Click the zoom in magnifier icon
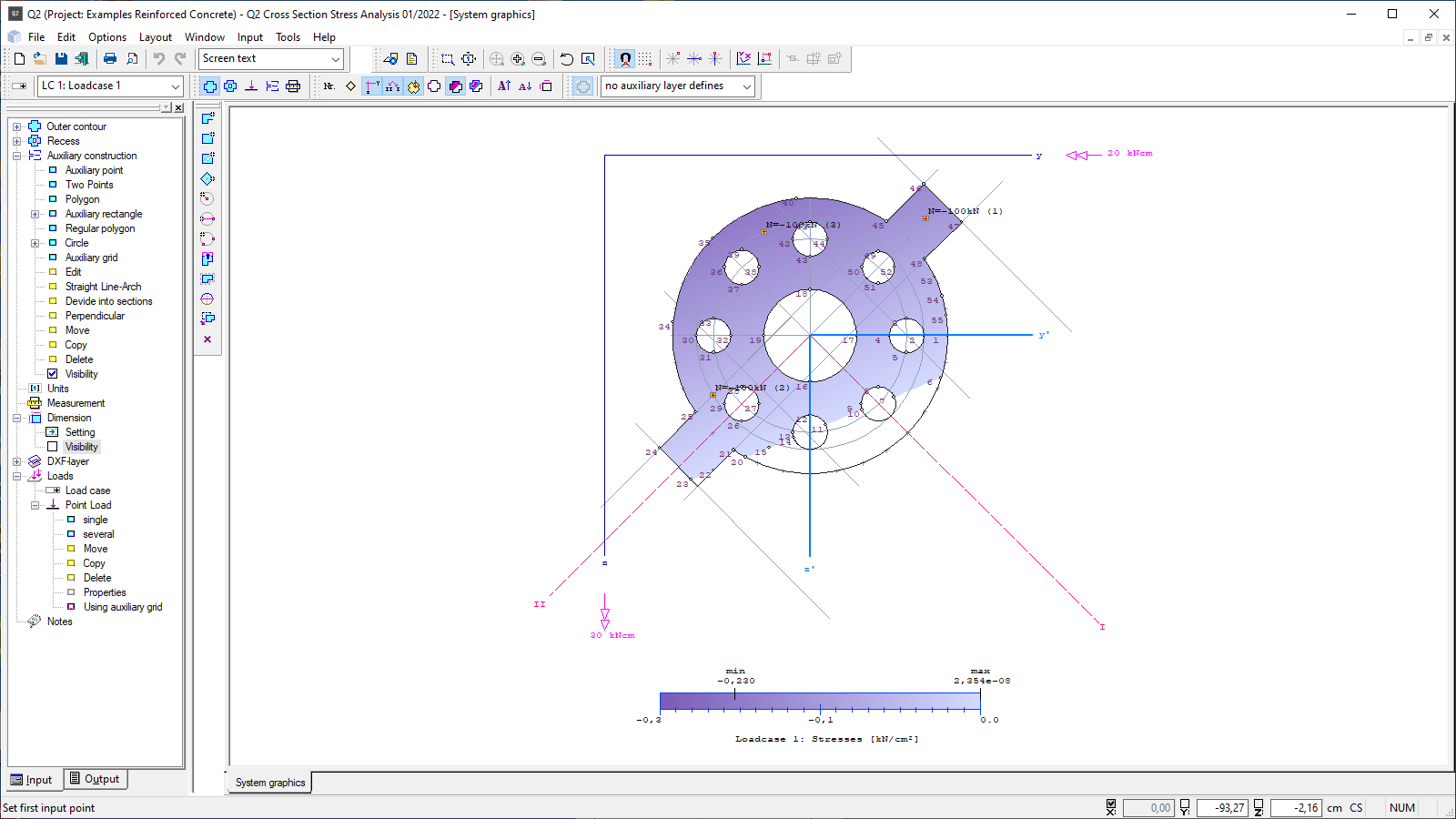This screenshot has width=1456, height=819. [x=518, y=58]
